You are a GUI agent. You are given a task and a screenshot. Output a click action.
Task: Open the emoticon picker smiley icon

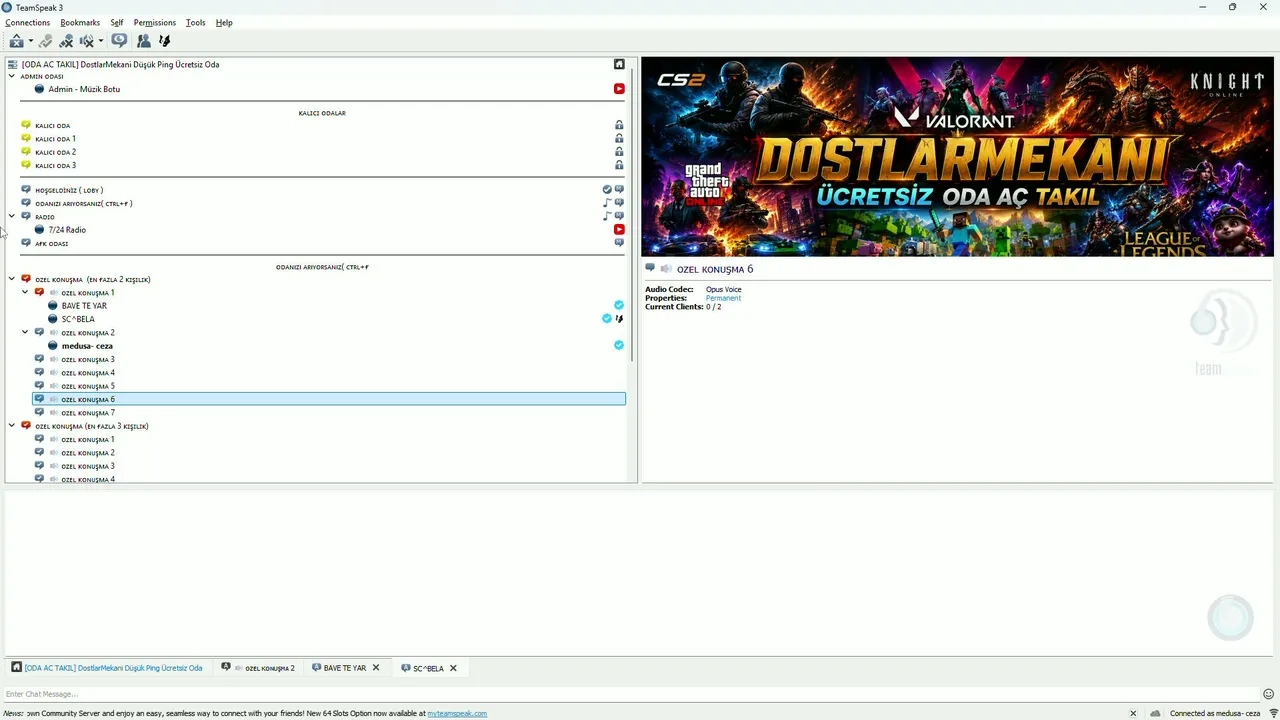tap(1269, 694)
